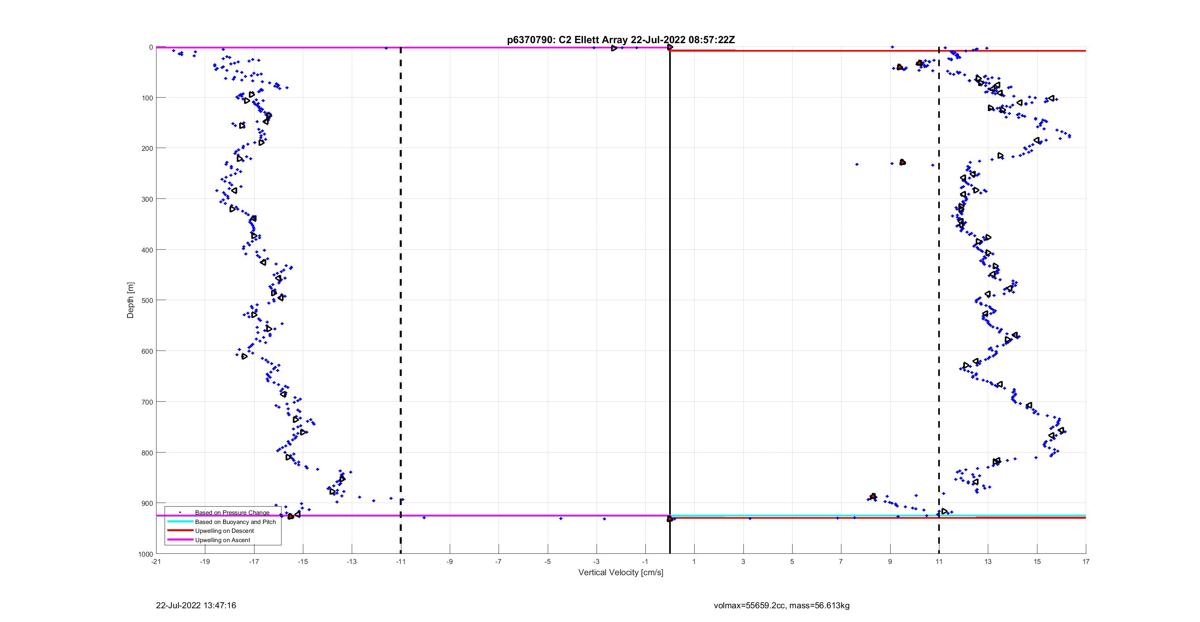Click velocity axis tick label "-19"
The width and height of the screenshot is (1200, 622).
[x=205, y=562]
